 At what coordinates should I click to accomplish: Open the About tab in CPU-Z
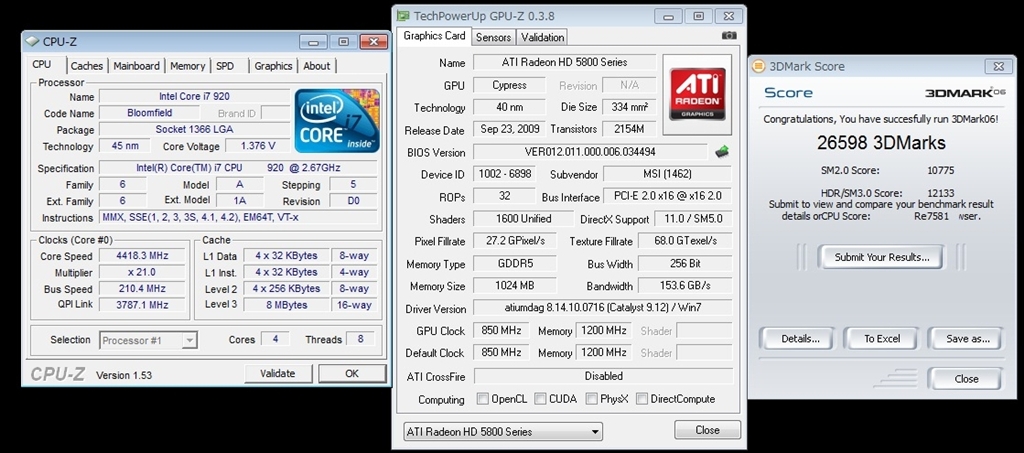[x=317, y=66]
